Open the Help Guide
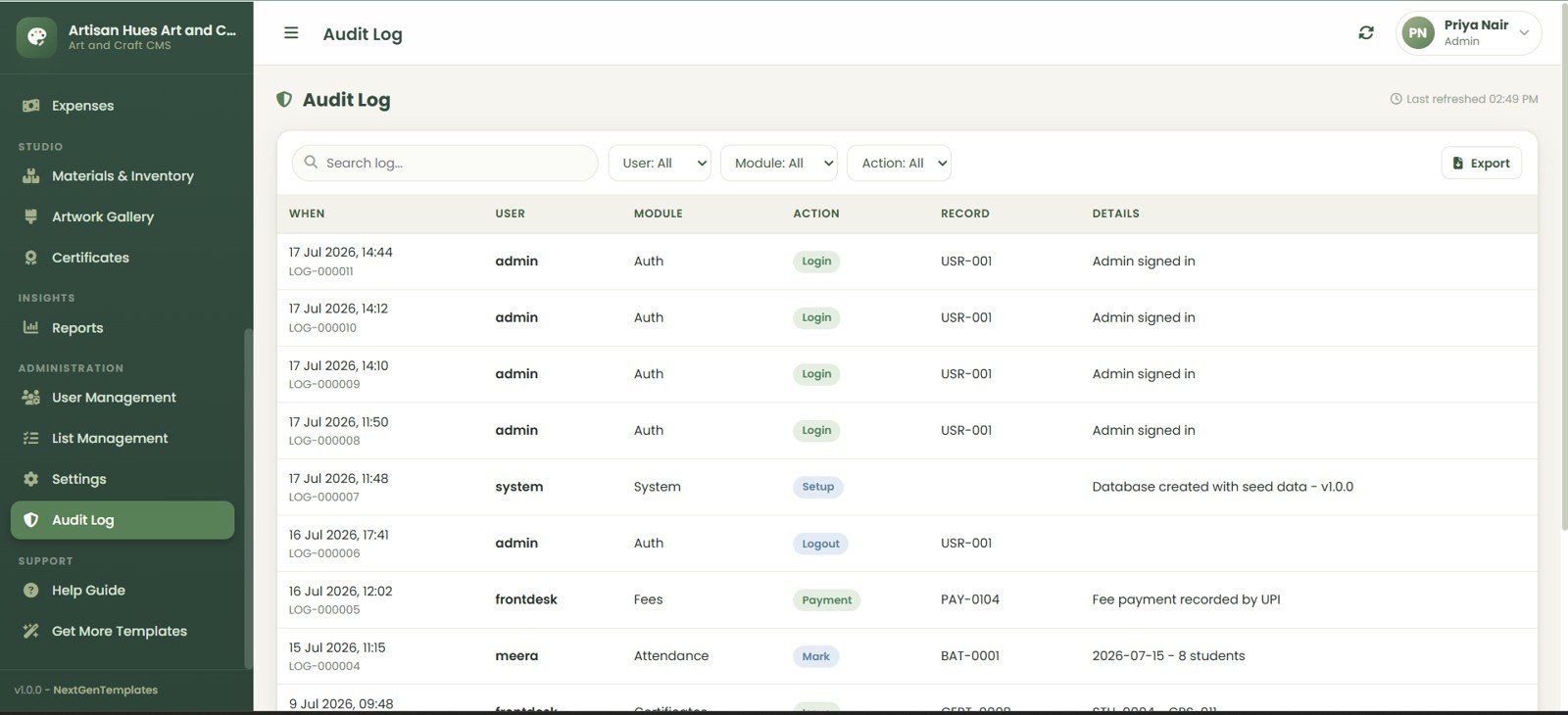1568x715 pixels. pos(122,591)
